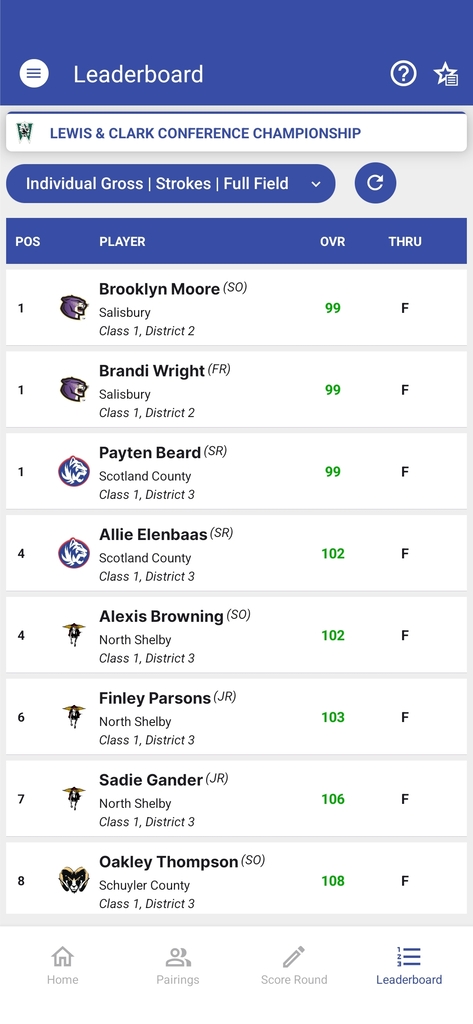Select the Leaderboard list icon
Screen dimensions: 473x1024
[409, 957]
